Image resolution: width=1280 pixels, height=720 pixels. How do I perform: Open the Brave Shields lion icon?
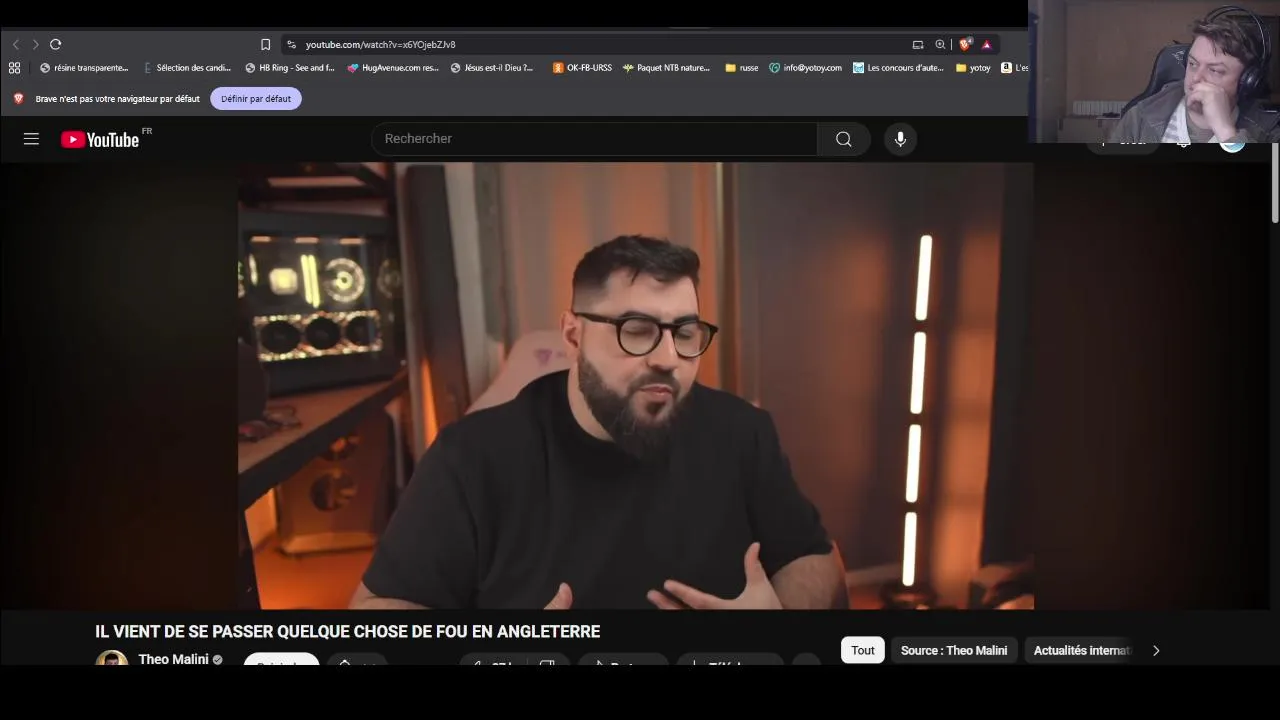click(965, 44)
